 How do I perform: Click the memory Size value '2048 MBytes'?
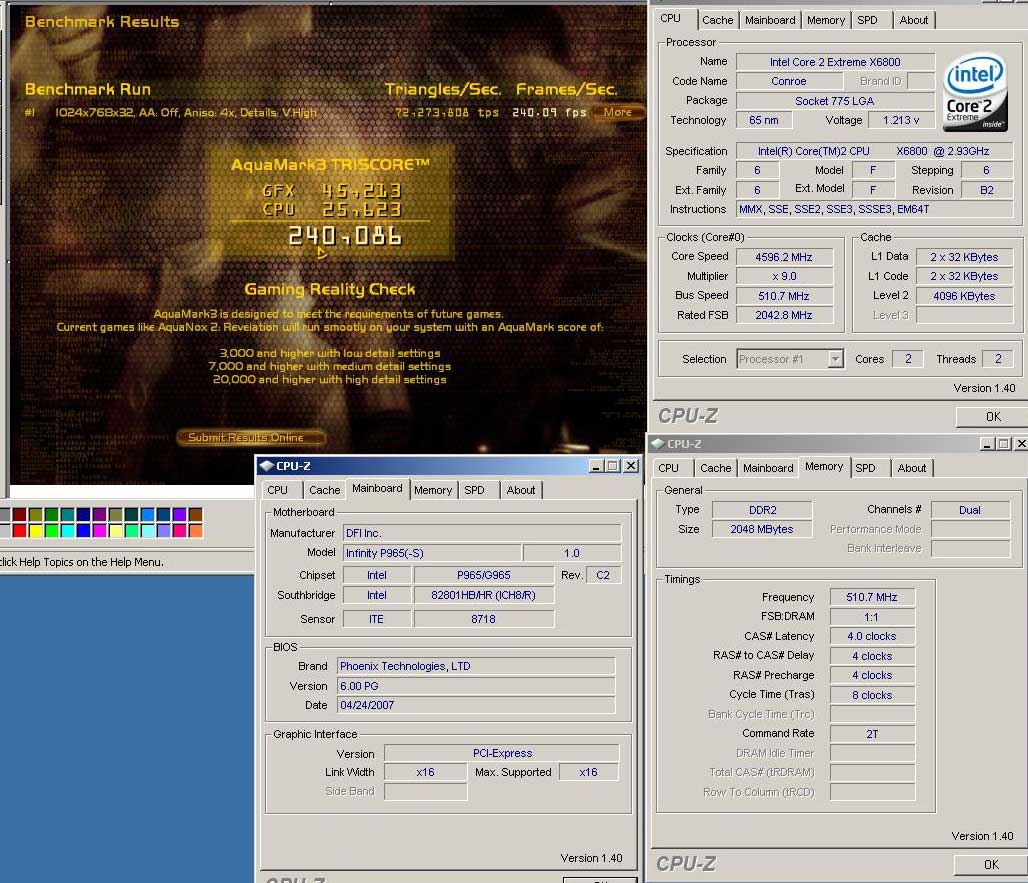point(762,529)
